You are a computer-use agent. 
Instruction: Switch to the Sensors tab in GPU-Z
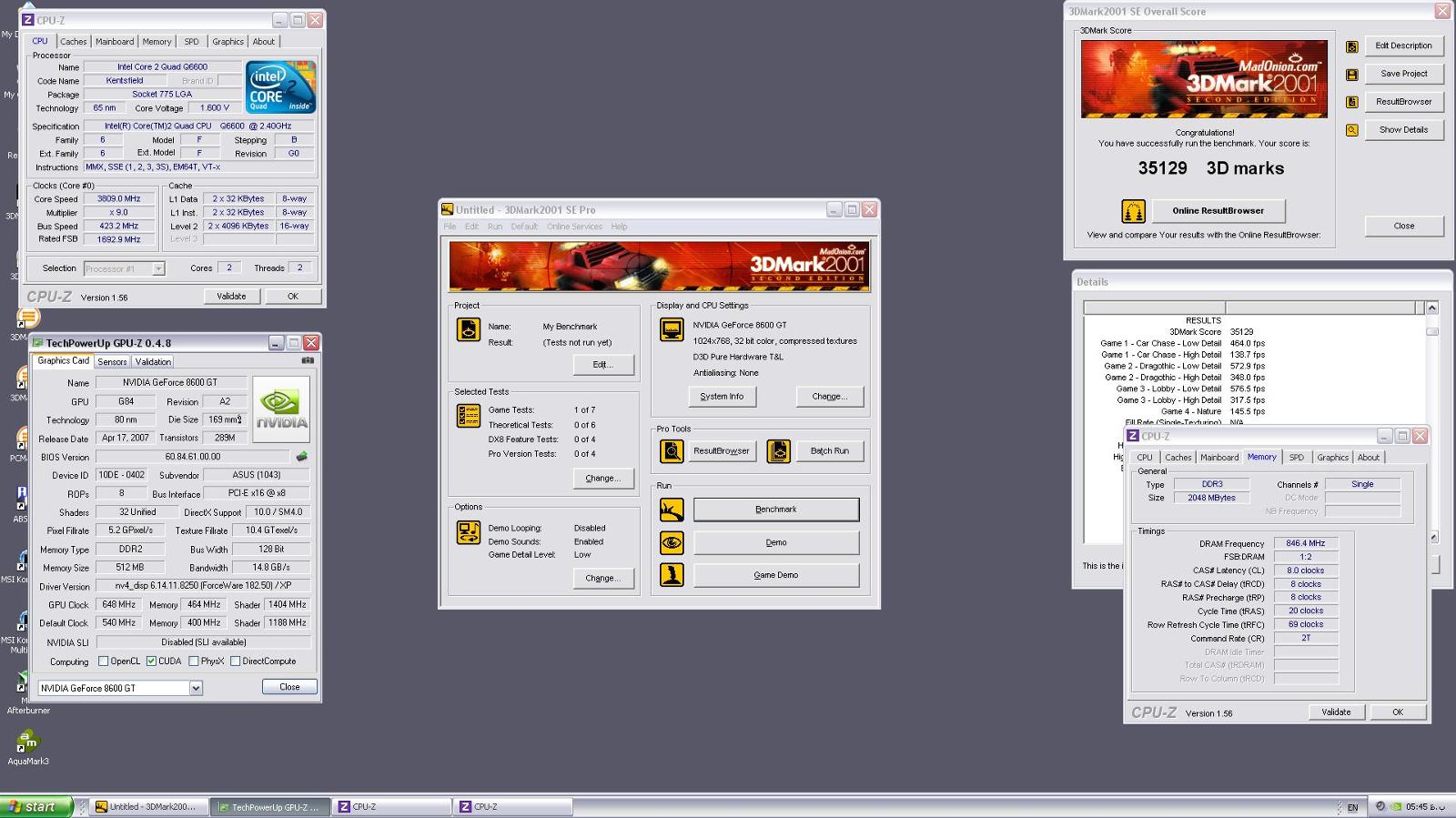click(x=112, y=361)
